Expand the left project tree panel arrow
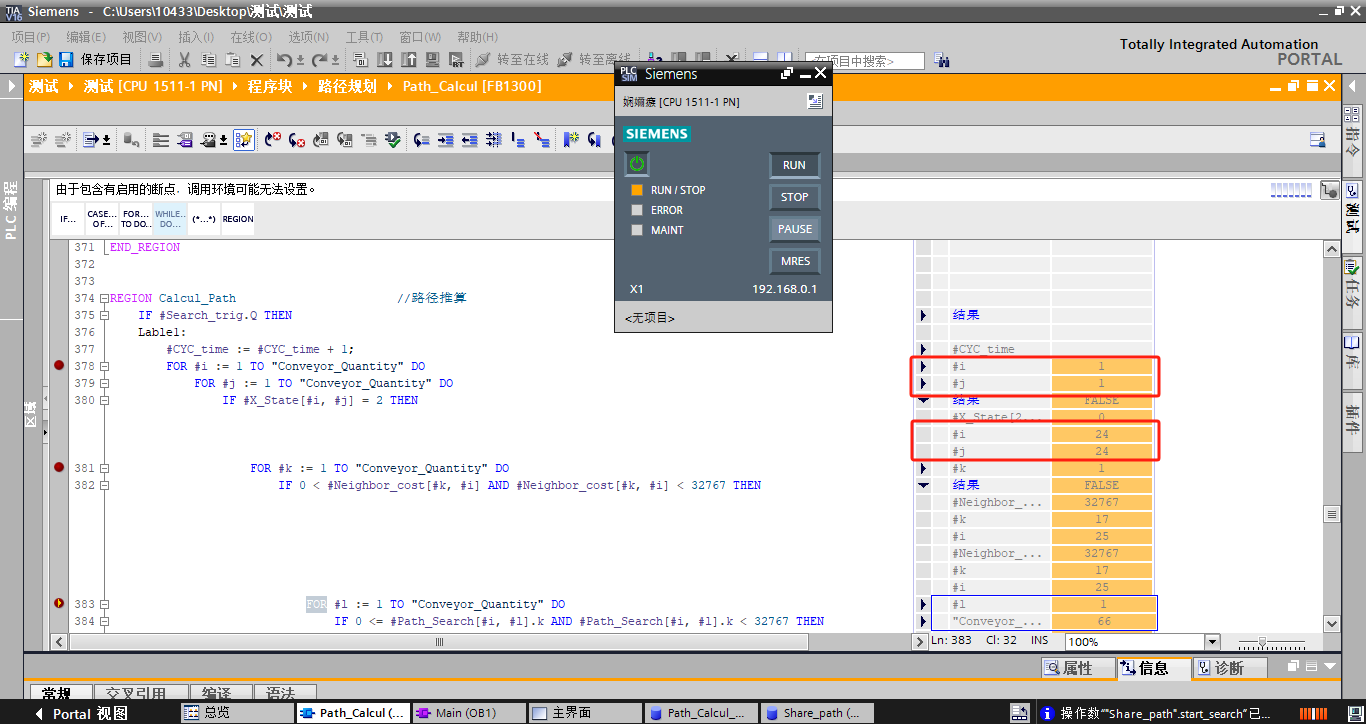Viewport: 1366px width, 724px height. 12,86
